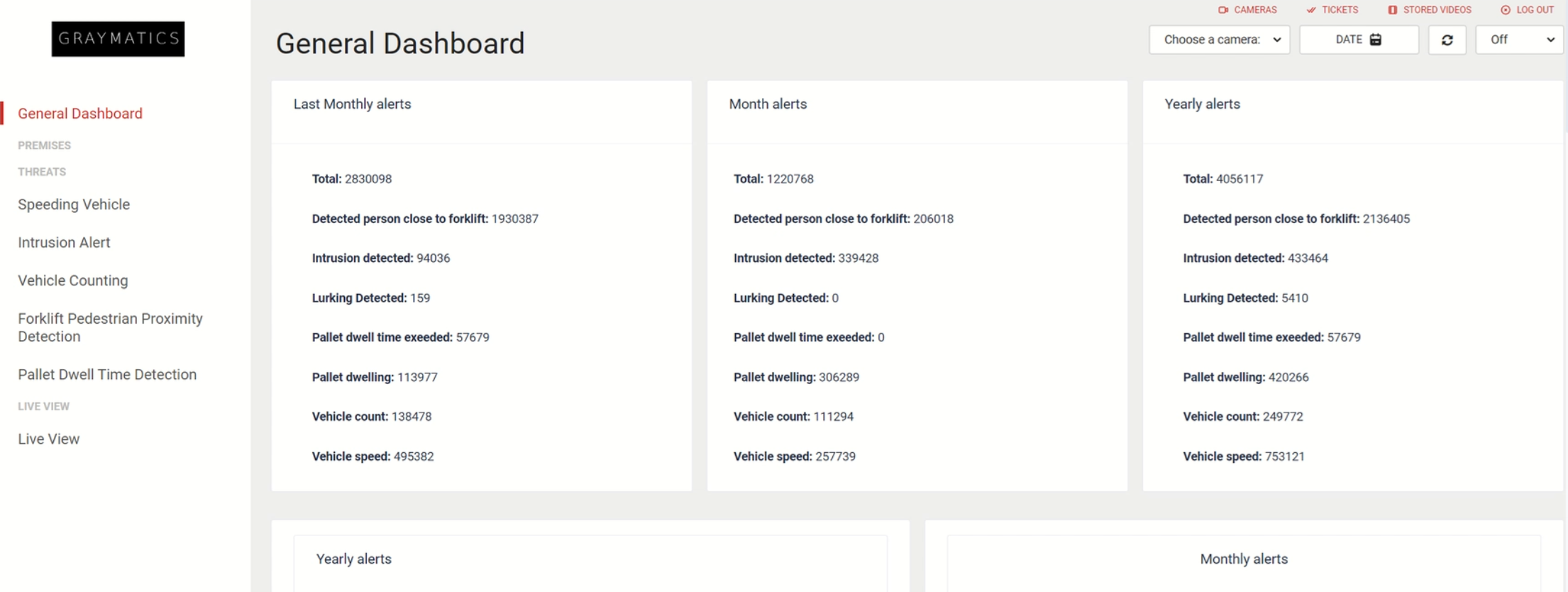
Task: Select Intrusion Alert in the sidebar
Action: pyautogui.click(x=64, y=243)
